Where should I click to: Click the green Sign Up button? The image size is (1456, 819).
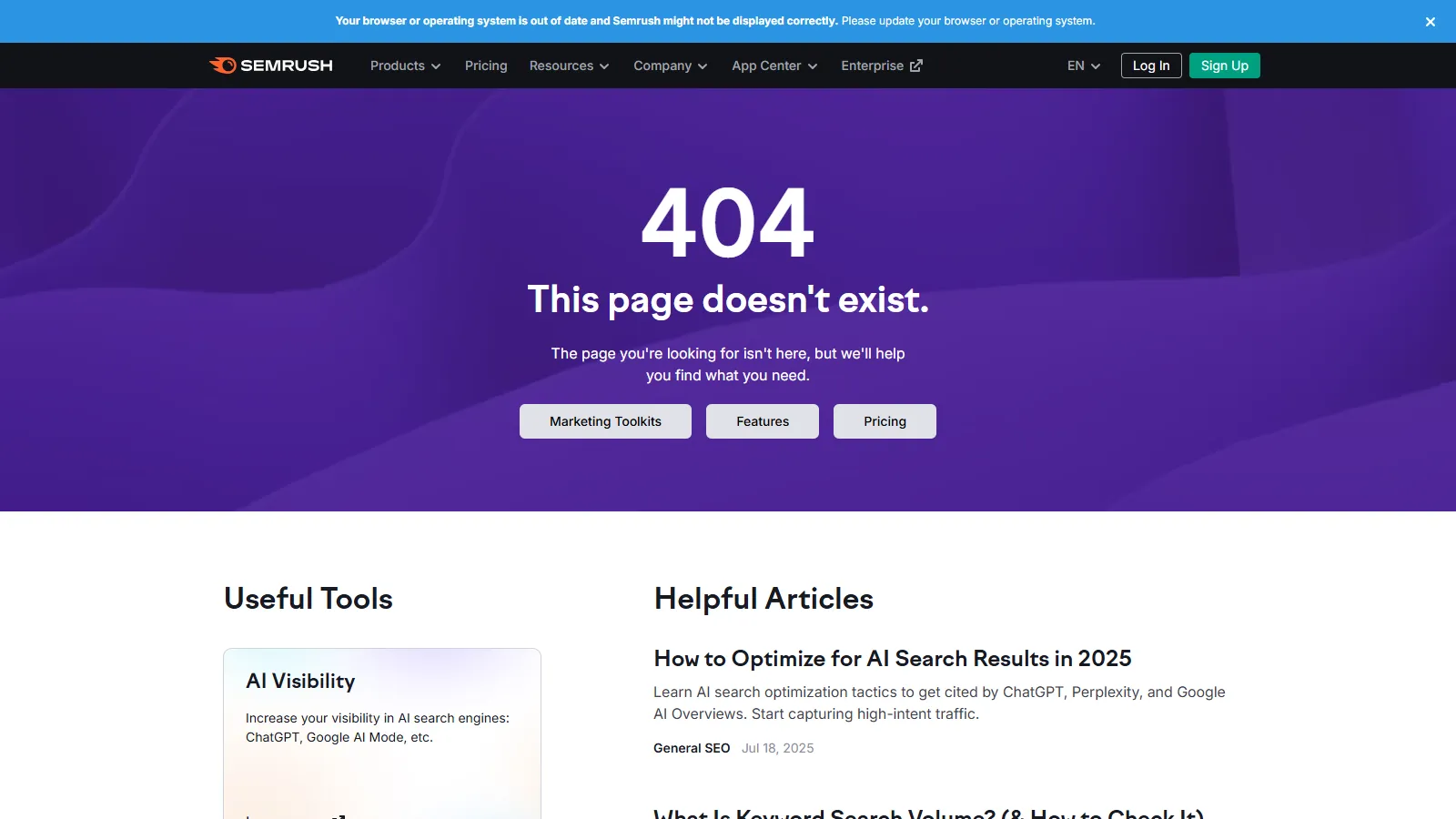point(1224,66)
